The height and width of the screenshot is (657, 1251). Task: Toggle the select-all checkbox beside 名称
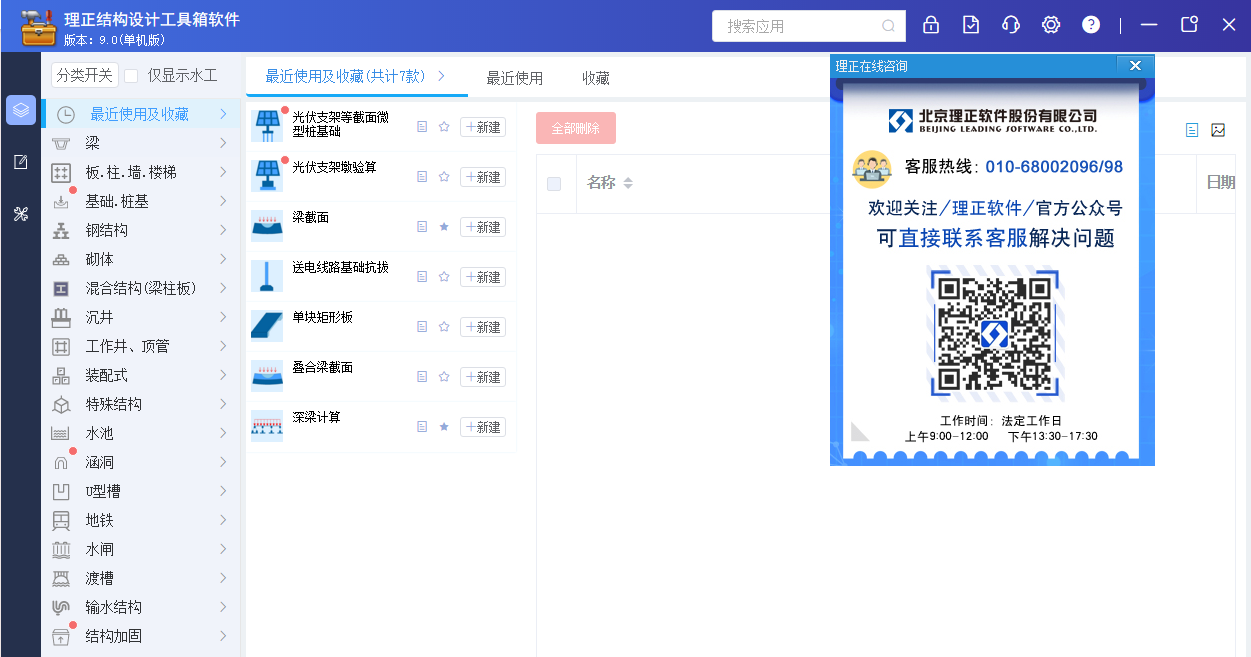(554, 183)
